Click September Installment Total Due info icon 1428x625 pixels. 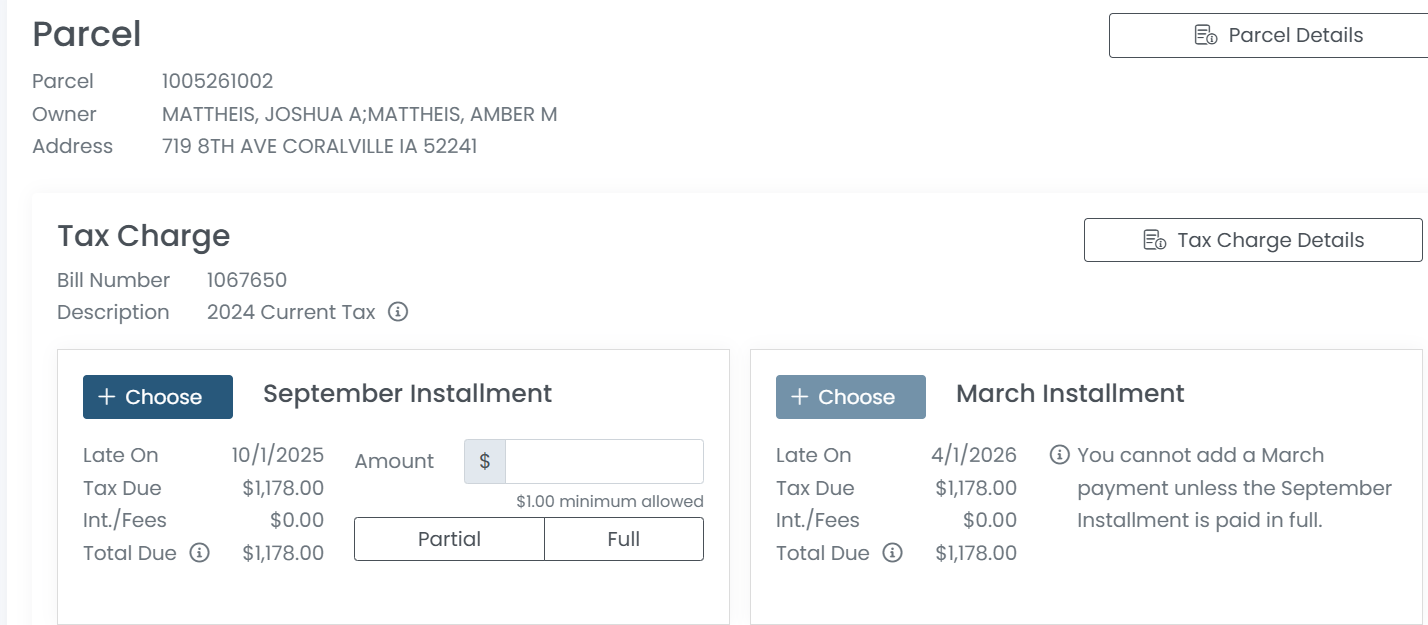pyautogui.click(x=200, y=553)
